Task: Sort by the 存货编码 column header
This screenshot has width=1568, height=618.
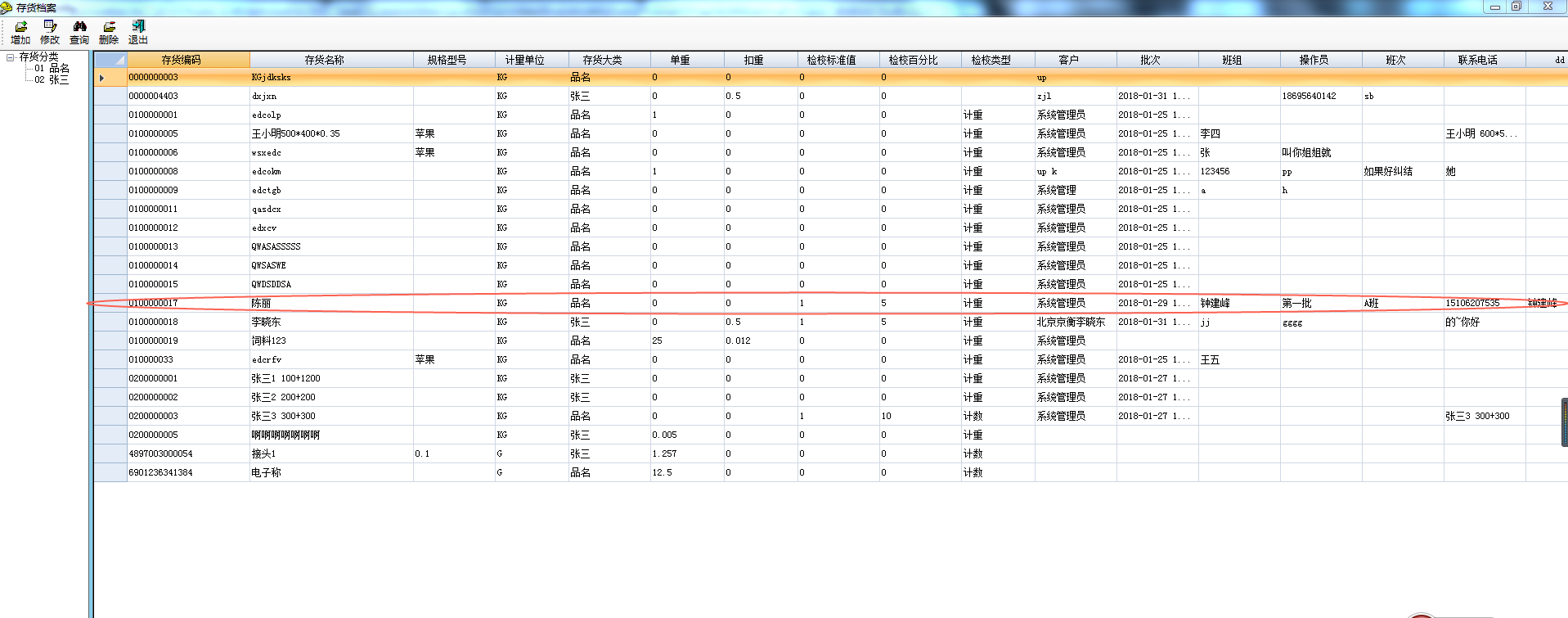Action: coord(181,60)
